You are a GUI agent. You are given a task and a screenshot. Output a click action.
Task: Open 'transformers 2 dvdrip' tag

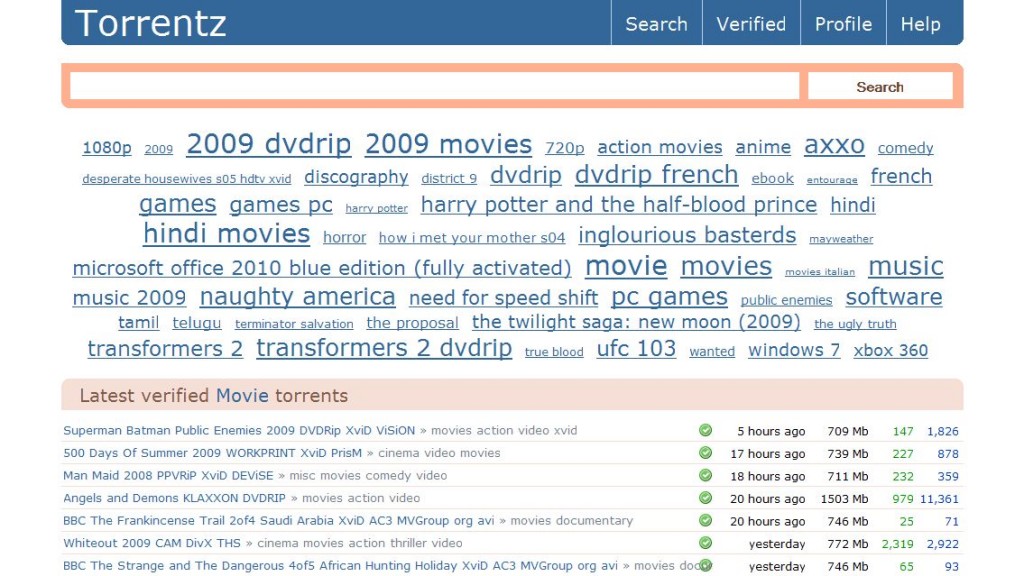pyautogui.click(x=384, y=348)
